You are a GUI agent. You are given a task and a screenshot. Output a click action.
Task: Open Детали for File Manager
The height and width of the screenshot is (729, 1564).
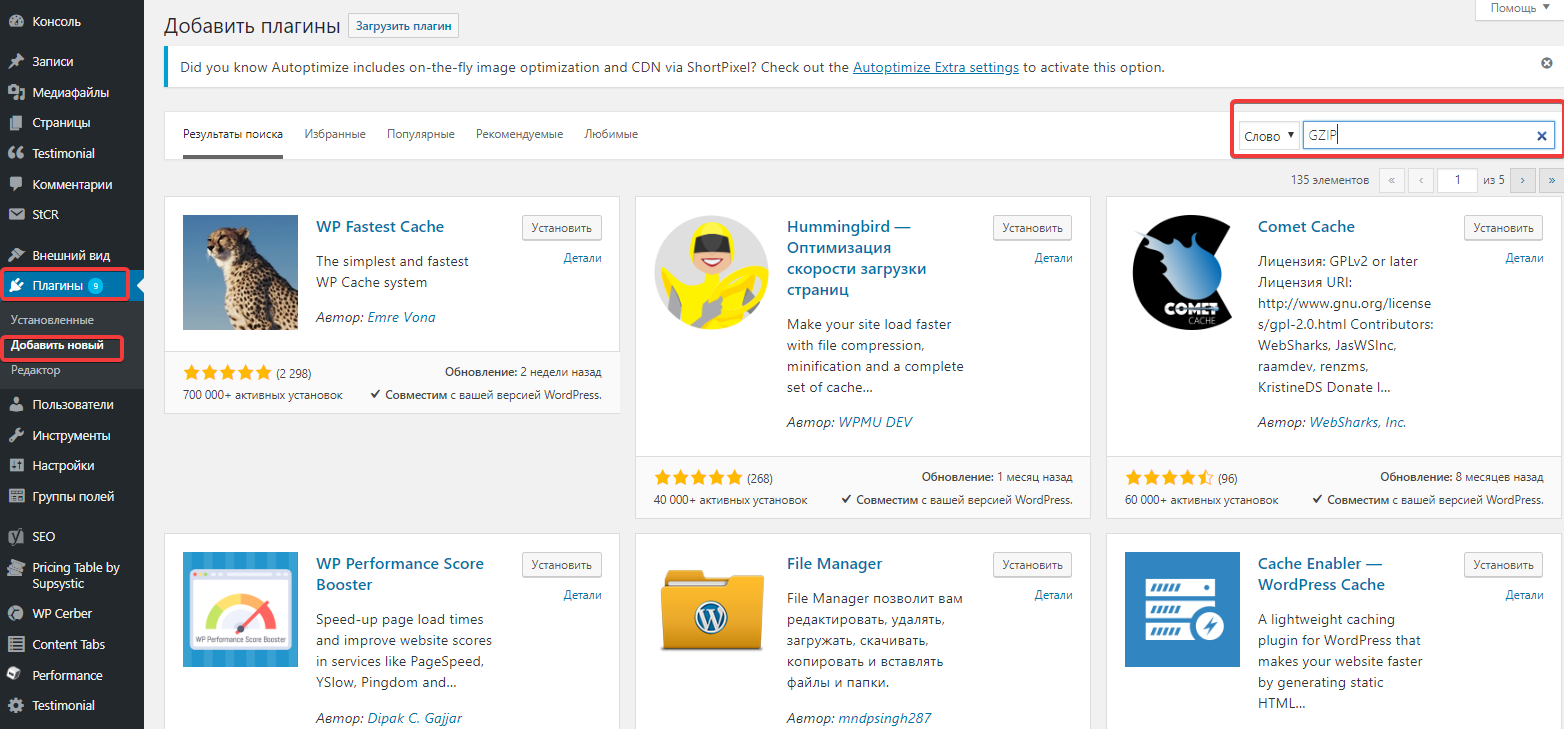(x=1053, y=595)
